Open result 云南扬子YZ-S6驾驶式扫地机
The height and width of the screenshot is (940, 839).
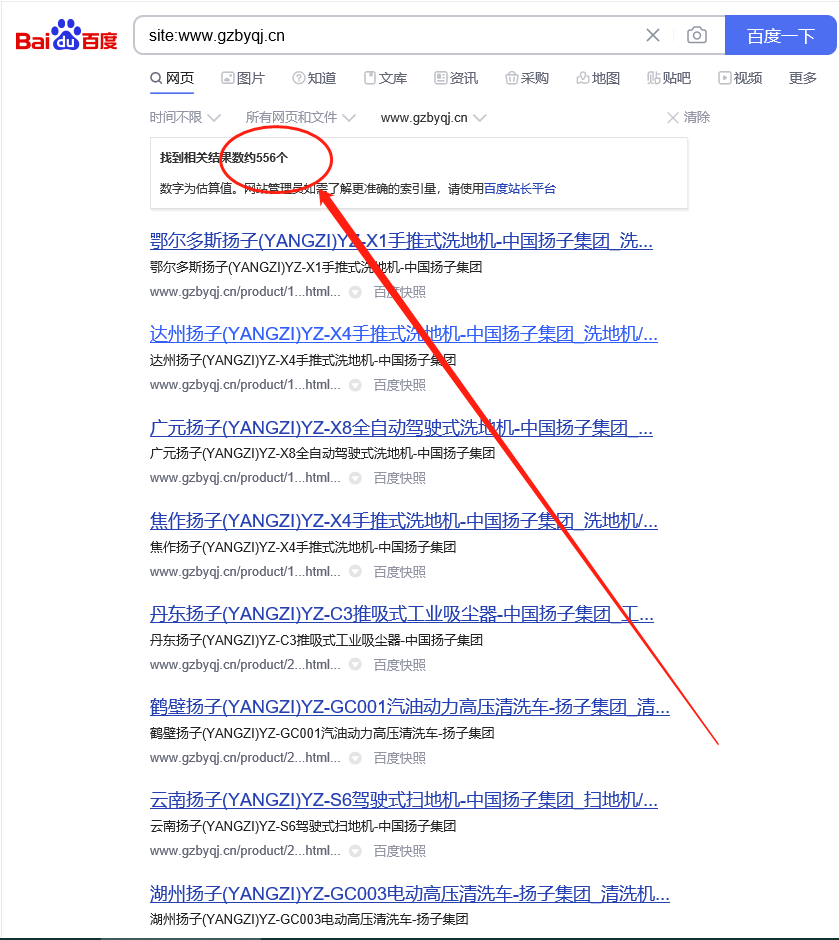coord(403,800)
